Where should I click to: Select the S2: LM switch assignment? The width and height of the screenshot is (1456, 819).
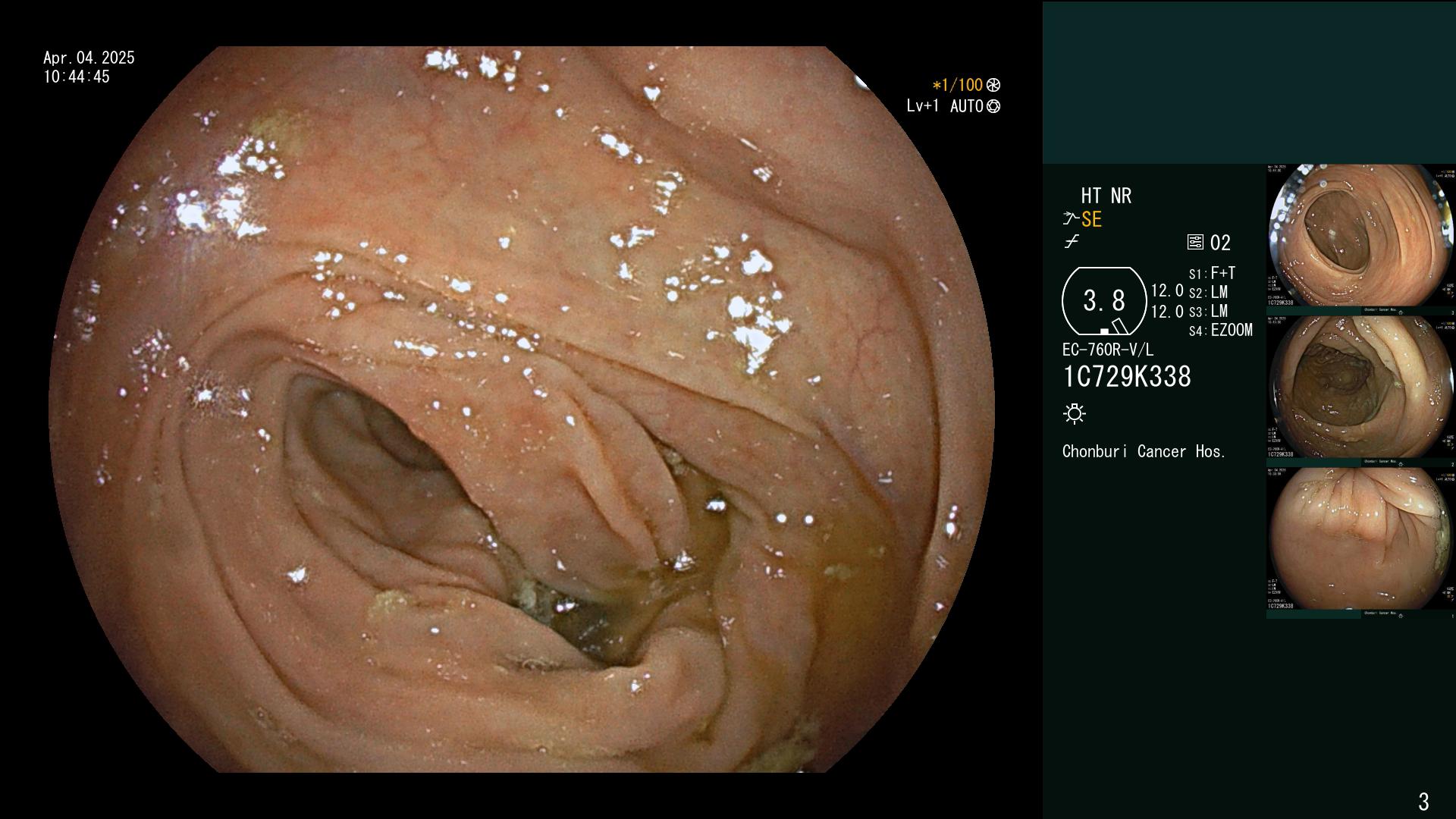[1208, 293]
